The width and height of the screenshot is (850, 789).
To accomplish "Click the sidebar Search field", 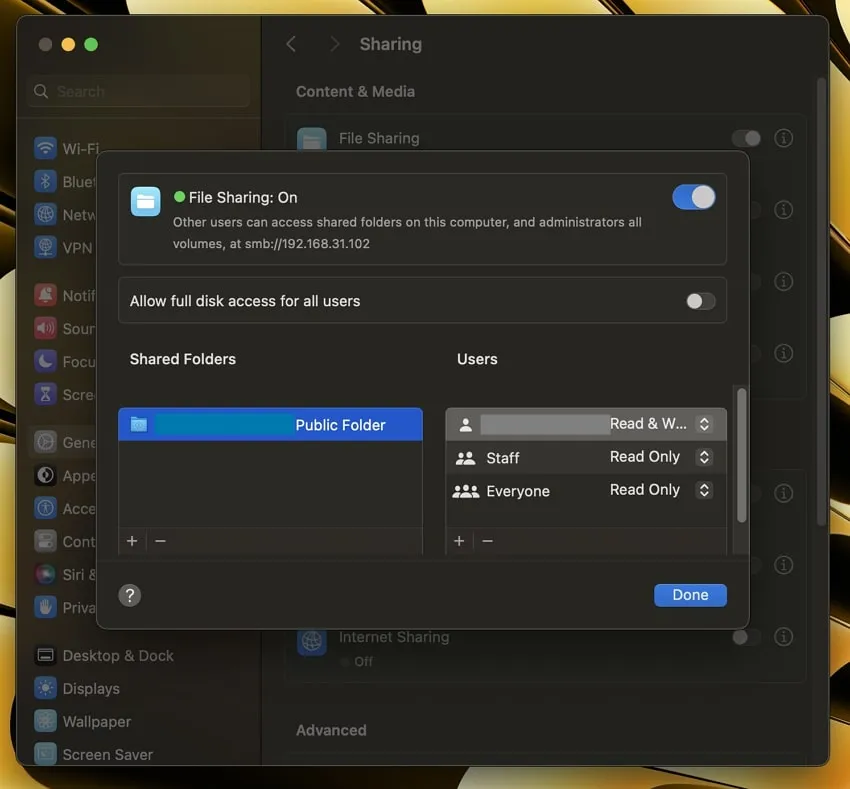I will 140,91.
